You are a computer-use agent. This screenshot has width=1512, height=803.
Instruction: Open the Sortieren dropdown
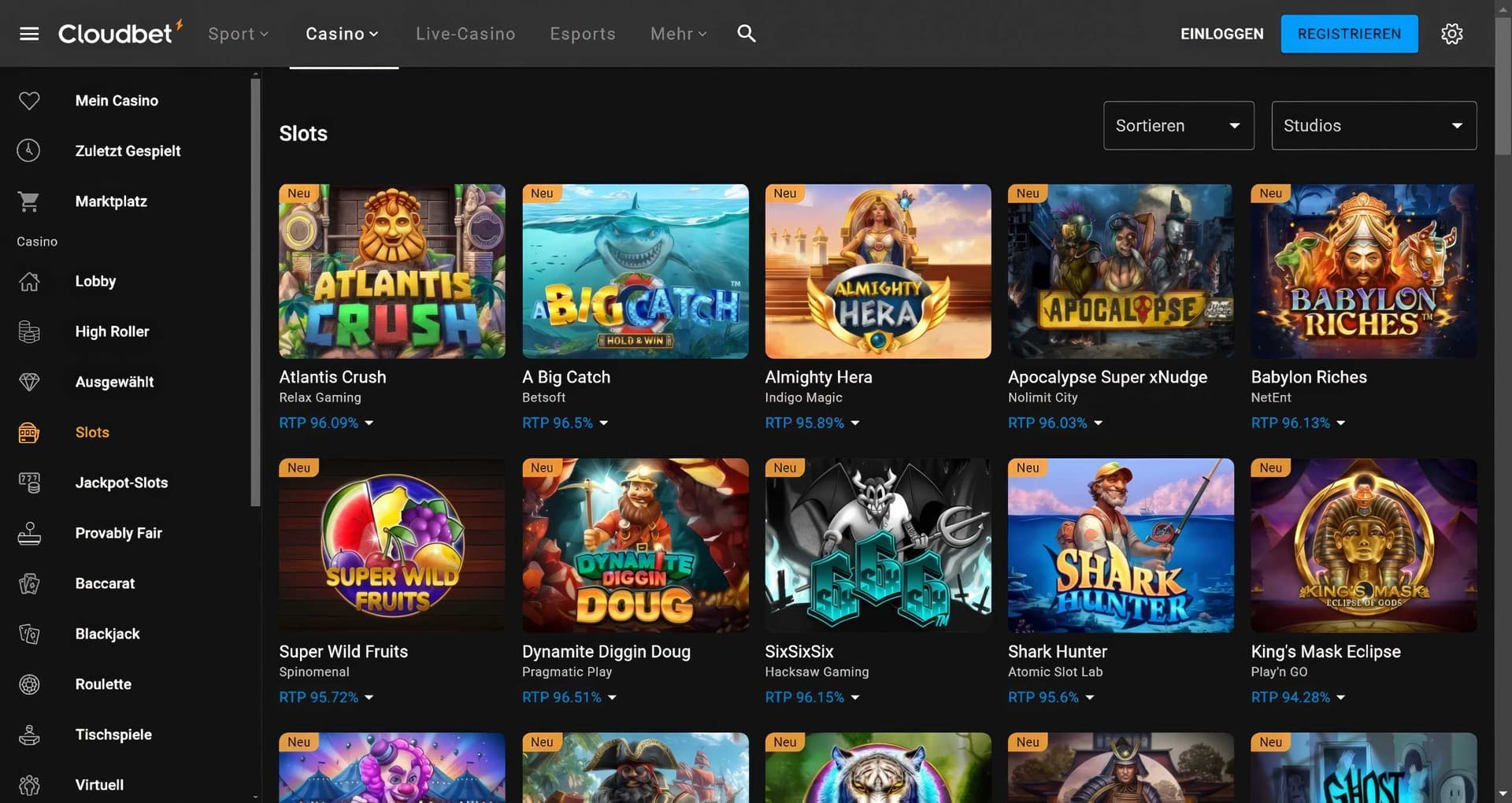[1178, 125]
